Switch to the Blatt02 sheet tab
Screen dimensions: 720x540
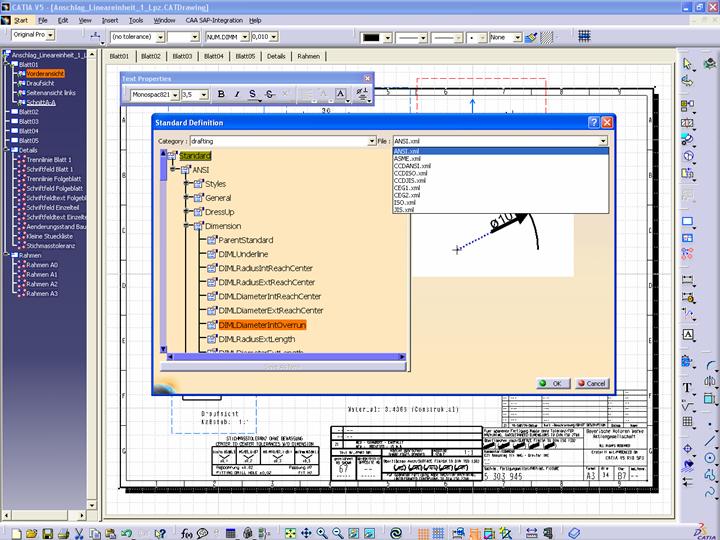(x=151, y=56)
